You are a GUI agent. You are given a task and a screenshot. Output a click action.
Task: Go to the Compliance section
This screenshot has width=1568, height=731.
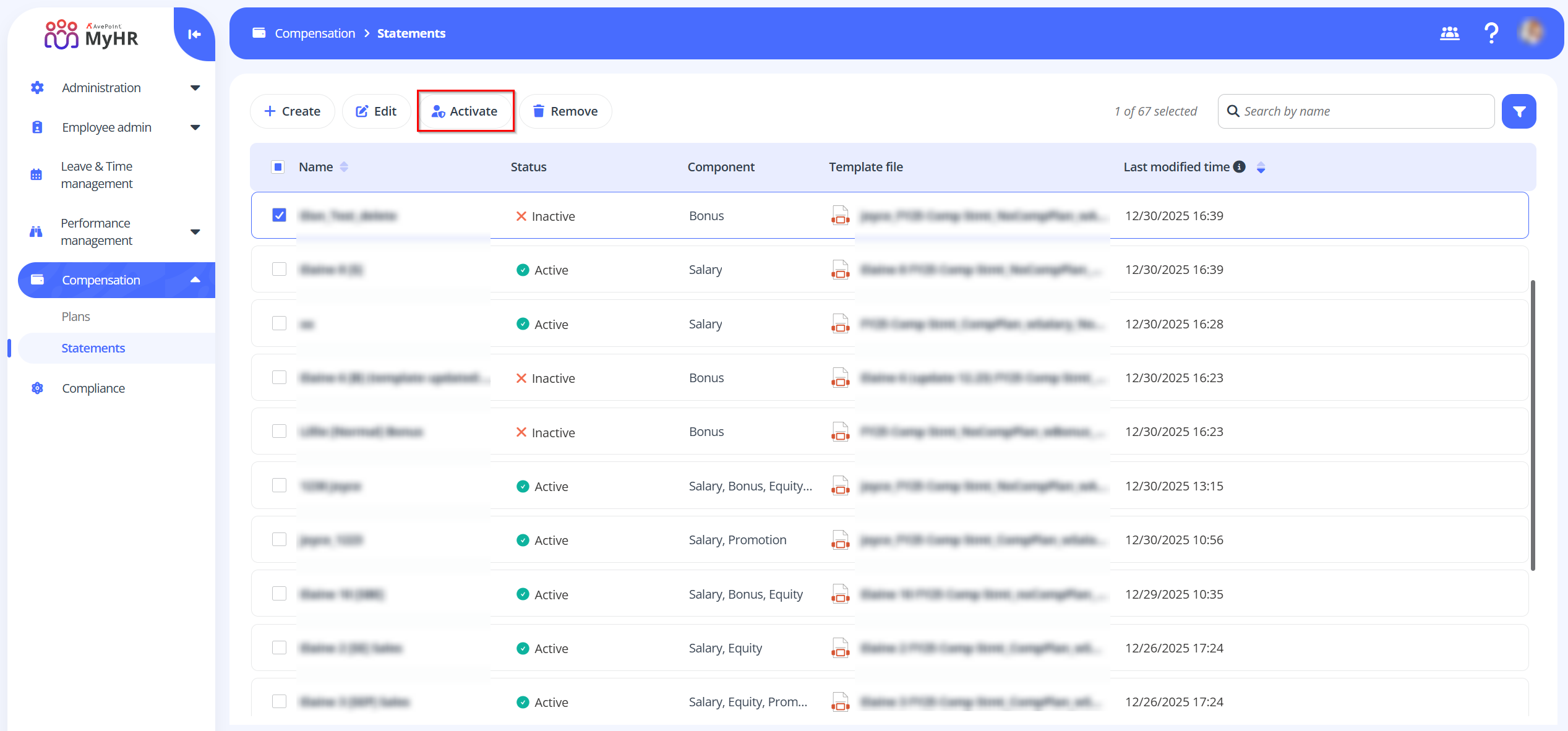pyautogui.click(x=93, y=388)
